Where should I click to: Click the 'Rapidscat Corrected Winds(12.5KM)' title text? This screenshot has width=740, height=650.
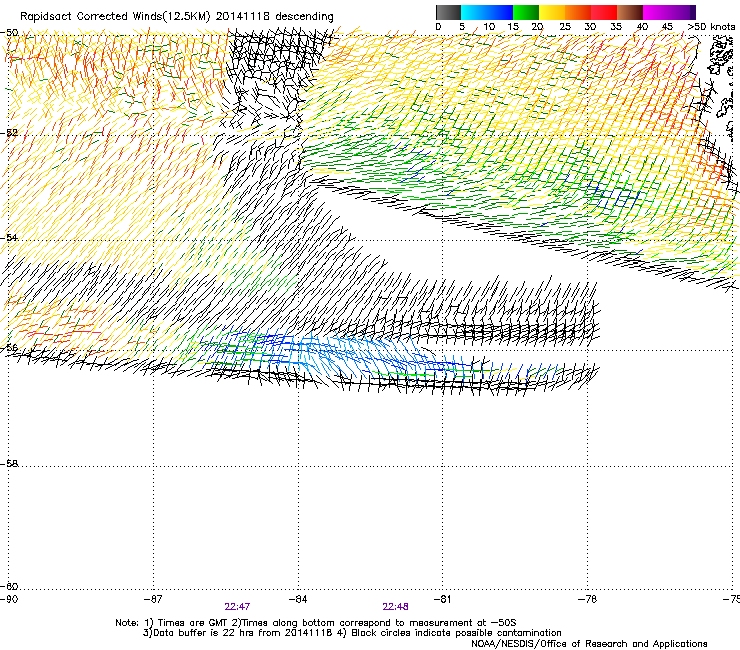point(115,17)
